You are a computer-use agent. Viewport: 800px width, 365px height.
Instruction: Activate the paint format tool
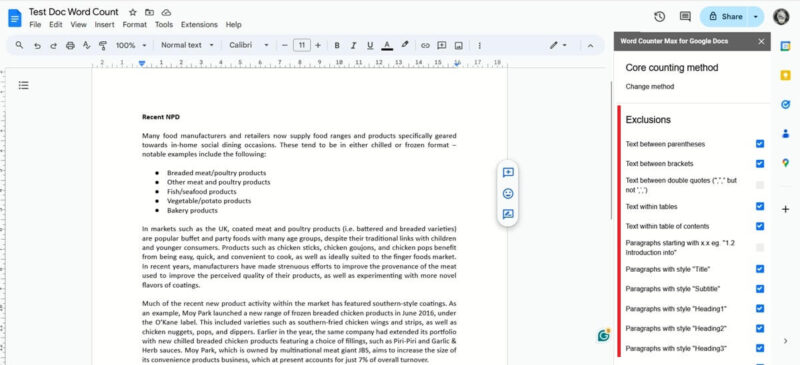(103, 45)
